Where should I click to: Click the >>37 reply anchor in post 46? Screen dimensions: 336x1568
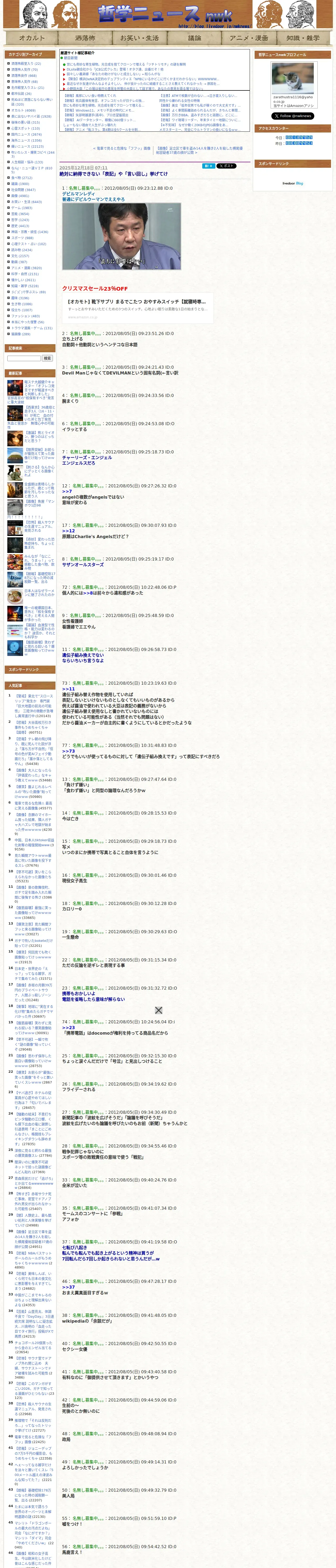coord(68,1287)
